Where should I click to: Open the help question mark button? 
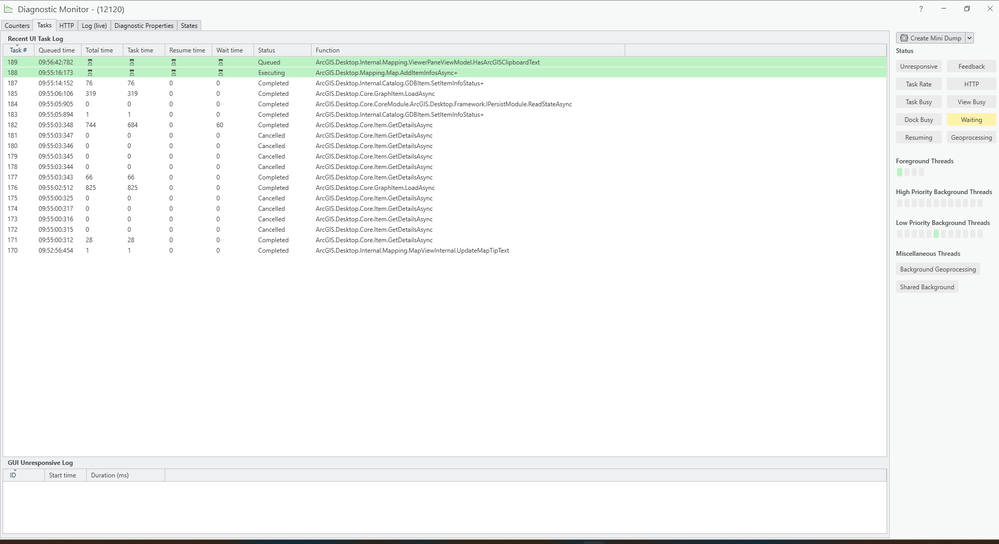coord(921,9)
